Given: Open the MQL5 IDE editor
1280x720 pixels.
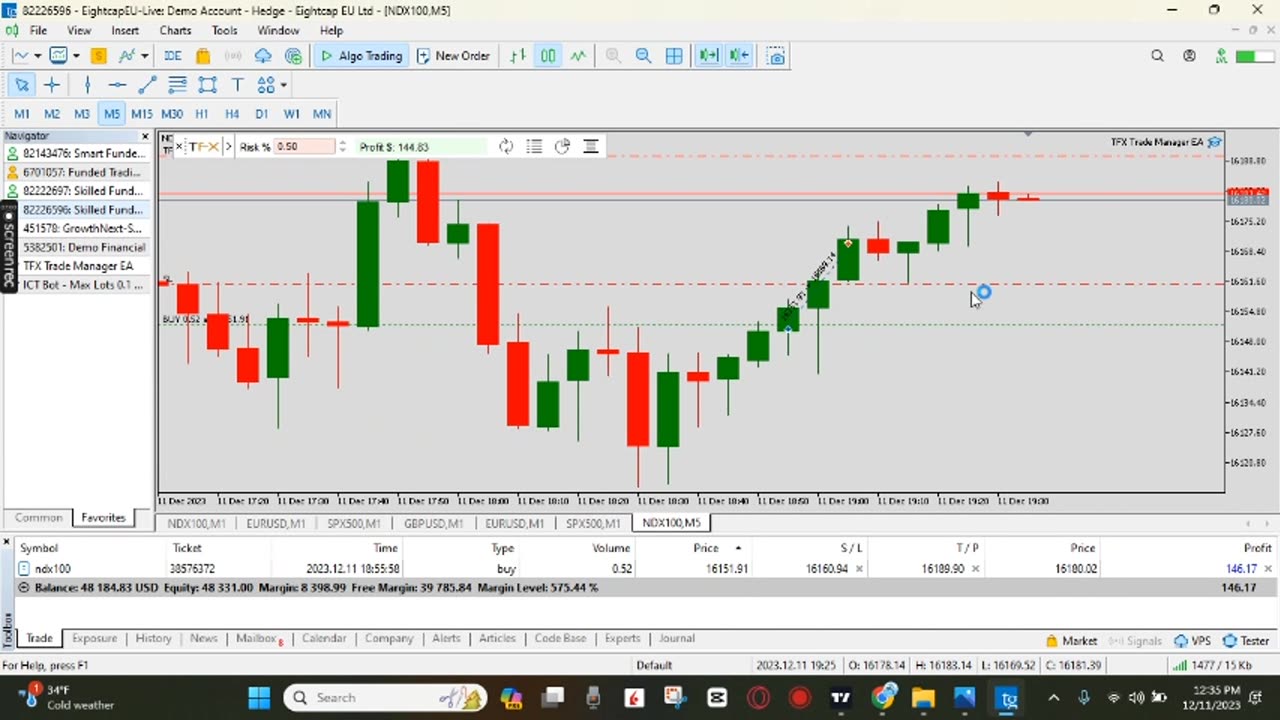Looking at the screenshot, I should pyautogui.click(x=172, y=56).
